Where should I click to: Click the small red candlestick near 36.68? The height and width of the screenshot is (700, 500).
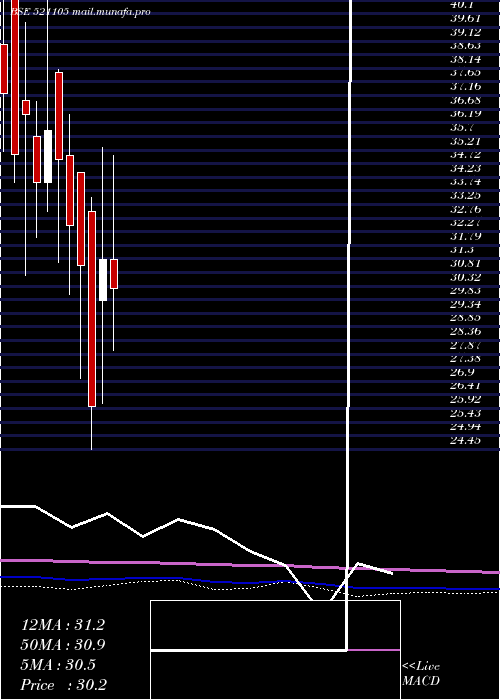coord(26,107)
